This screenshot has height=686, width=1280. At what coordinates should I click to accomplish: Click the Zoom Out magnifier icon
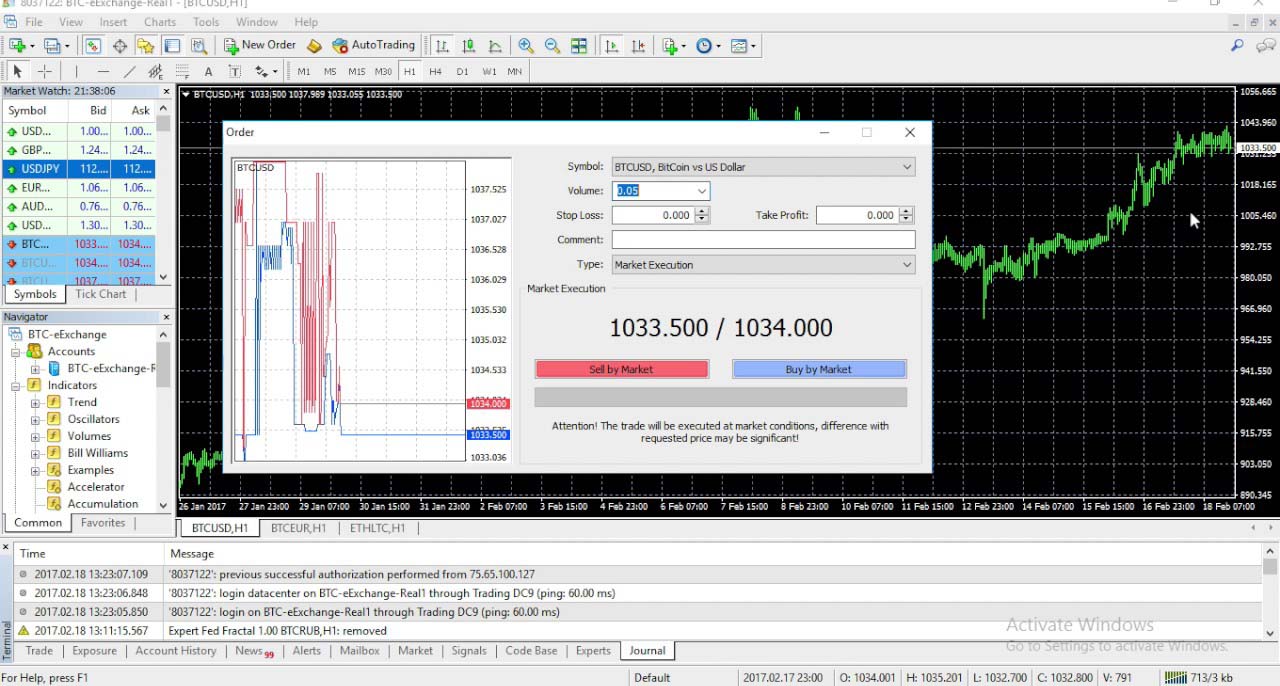click(x=552, y=46)
